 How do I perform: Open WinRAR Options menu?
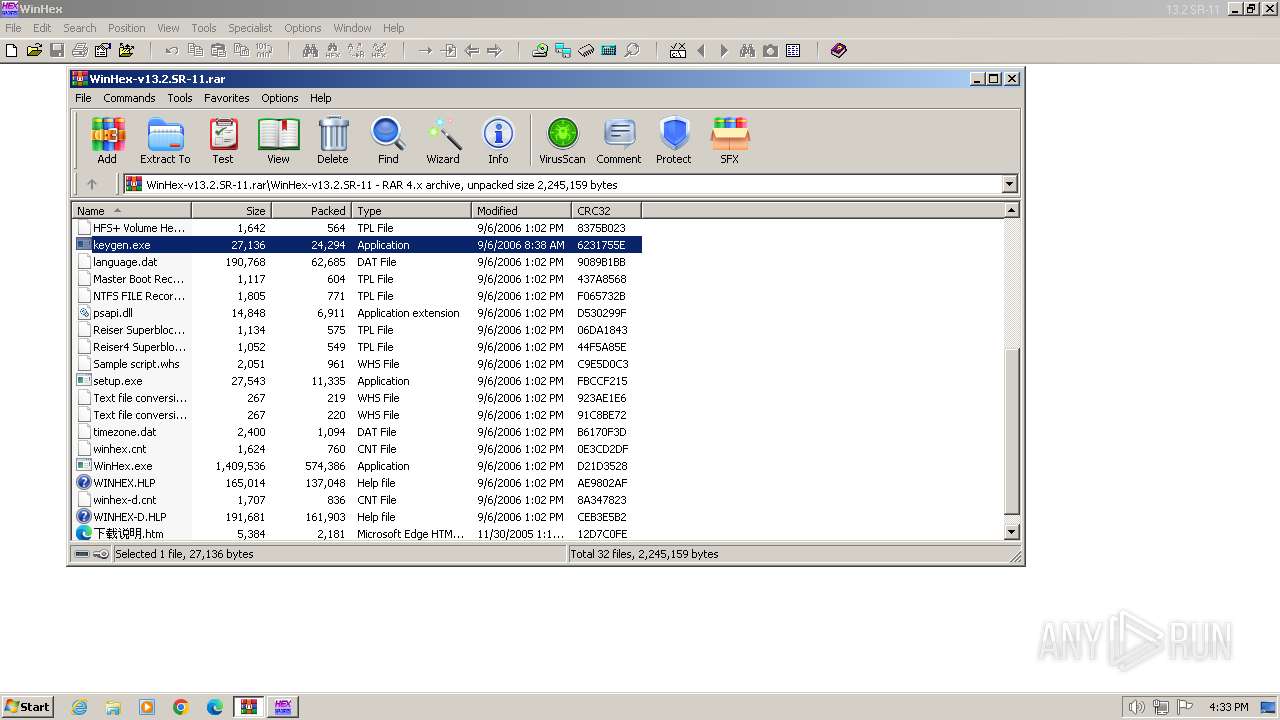pos(280,98)
